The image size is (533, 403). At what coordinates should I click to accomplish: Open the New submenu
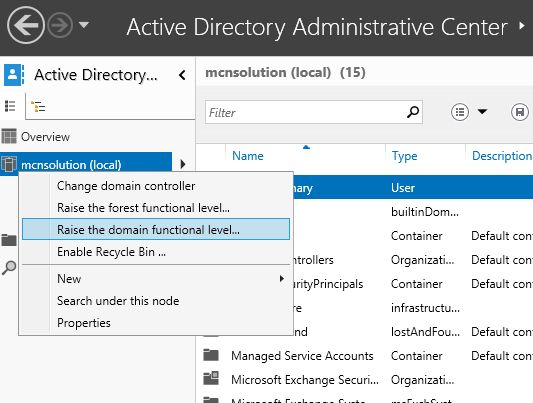click(156, 279)
